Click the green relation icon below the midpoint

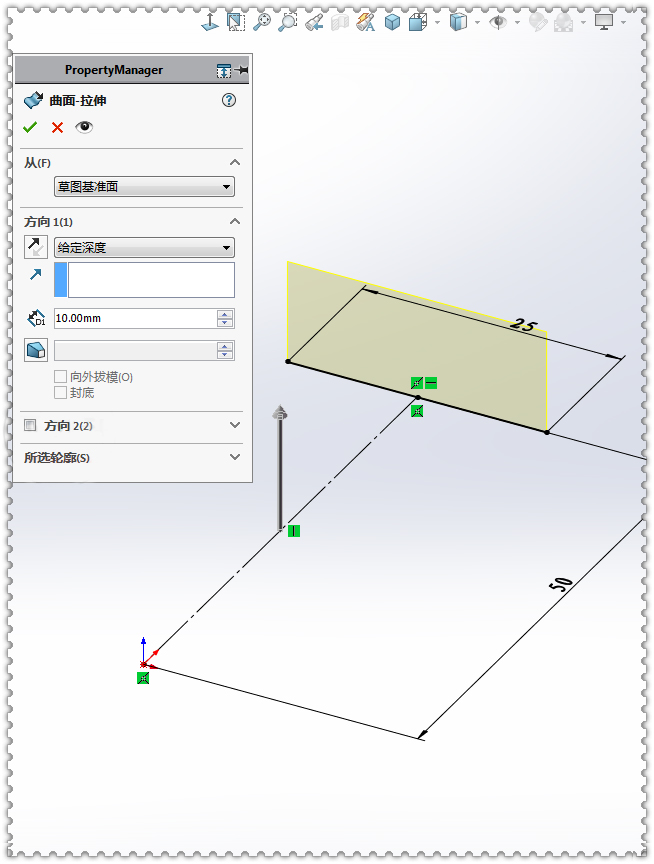[417, 411]
